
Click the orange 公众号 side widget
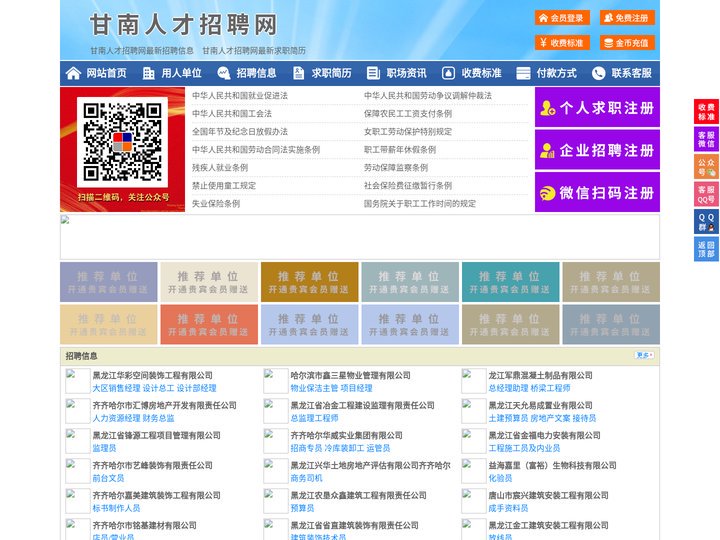706,167
